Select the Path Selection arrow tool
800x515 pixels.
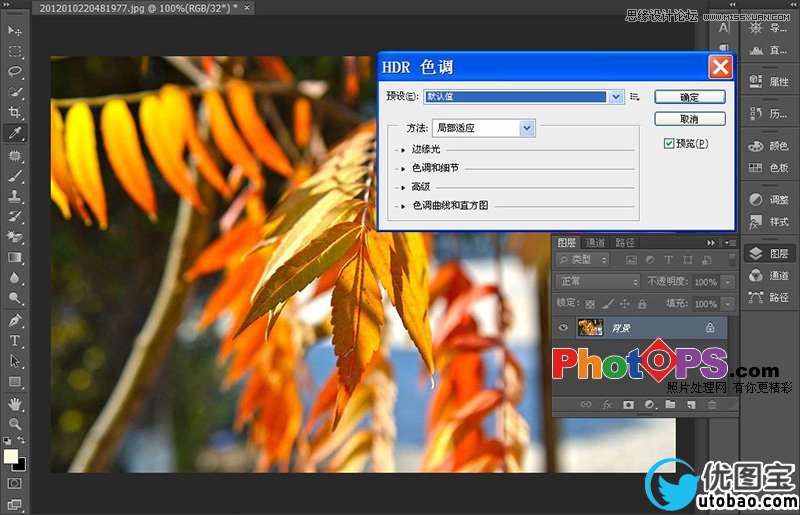15,361
